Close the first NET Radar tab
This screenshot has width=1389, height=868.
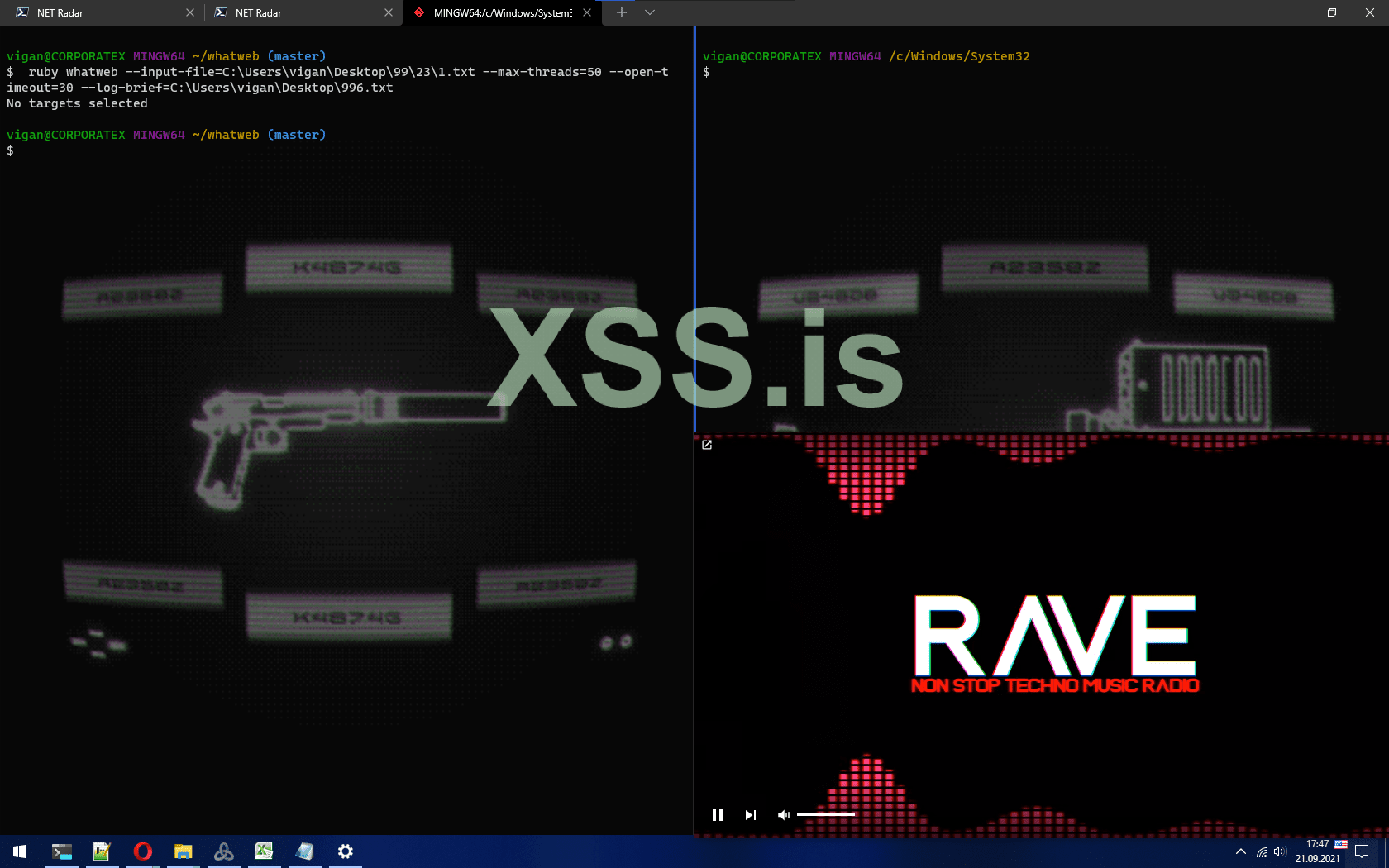tap(190, 12)
